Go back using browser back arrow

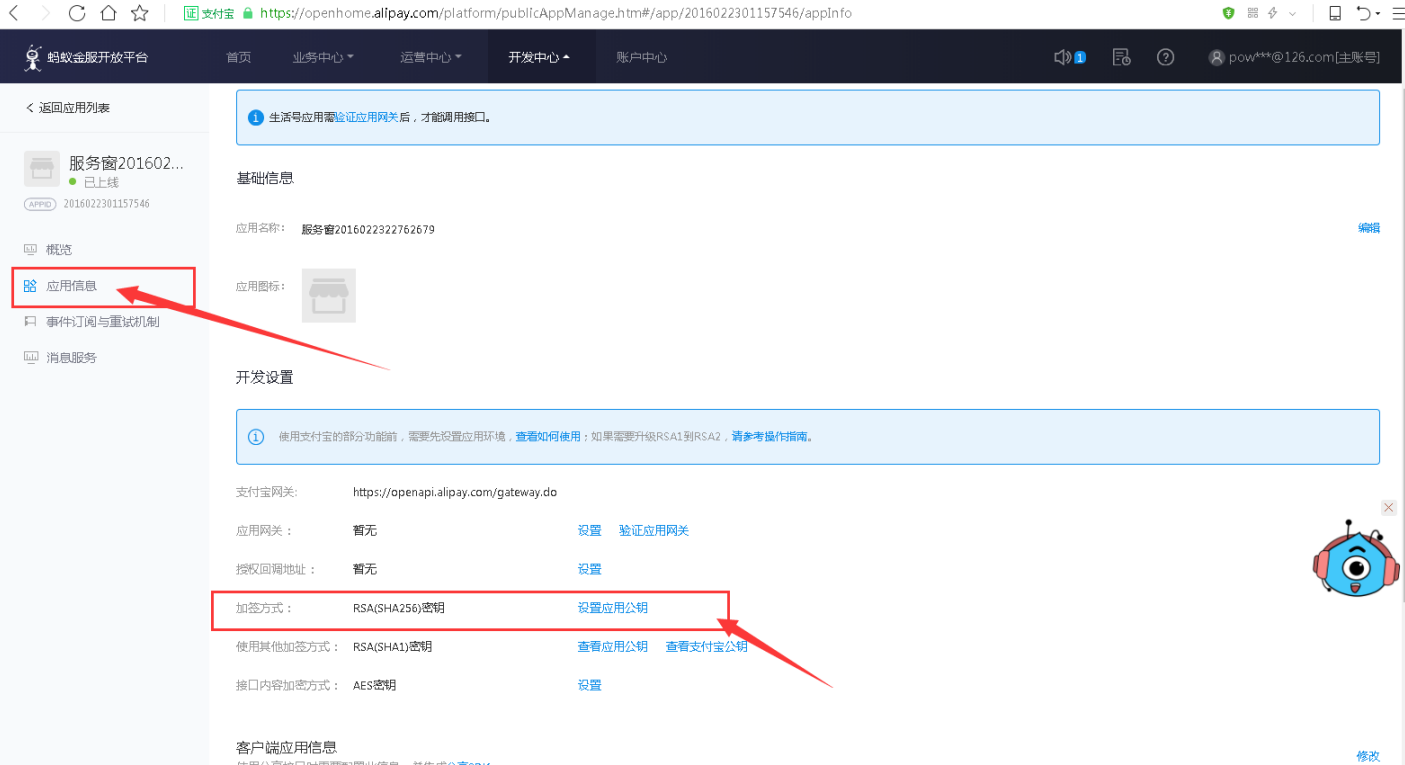[14, 13]
